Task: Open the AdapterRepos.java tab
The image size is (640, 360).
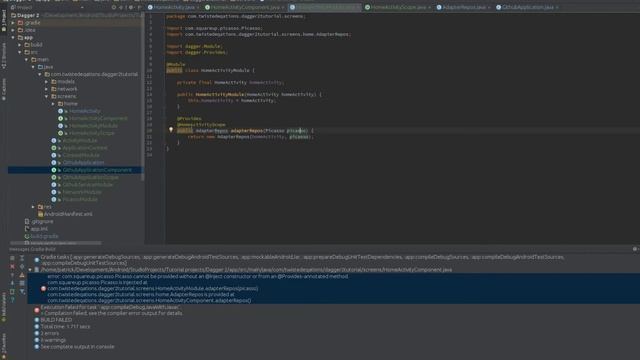Action: click(463, 7)
